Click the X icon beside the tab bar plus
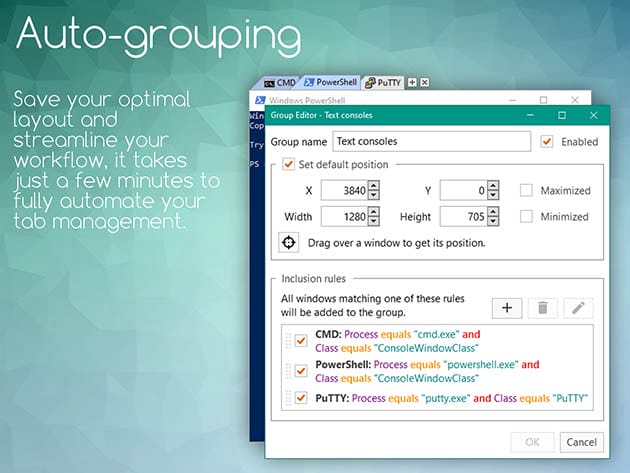Viewport: 630px width, 473px height. coord(425,81)
